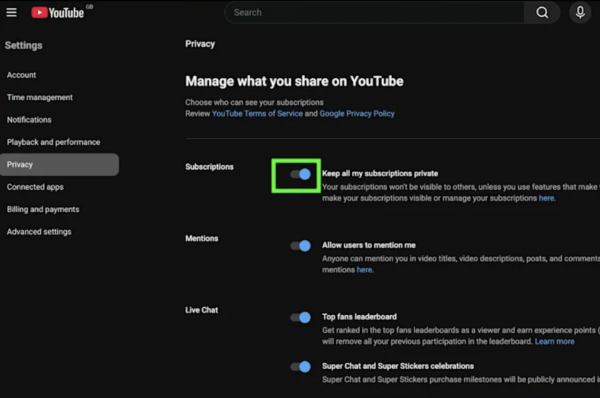The width and height of the screenshot is (600, 398).
Task: Click into the Search field
Action: click(374, 13)
